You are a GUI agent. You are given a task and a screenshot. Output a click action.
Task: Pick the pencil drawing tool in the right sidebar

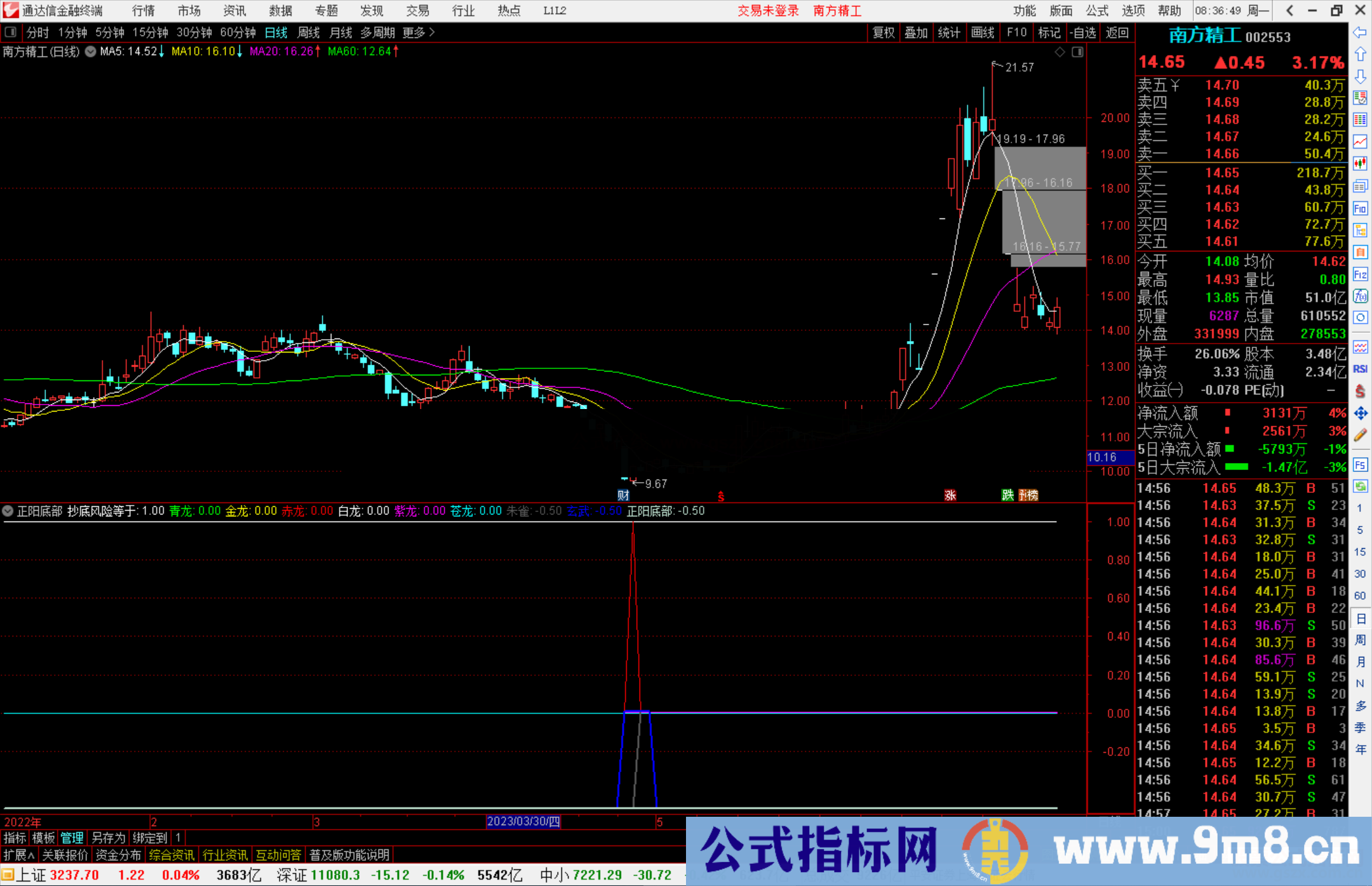[x=1360, y=433]
